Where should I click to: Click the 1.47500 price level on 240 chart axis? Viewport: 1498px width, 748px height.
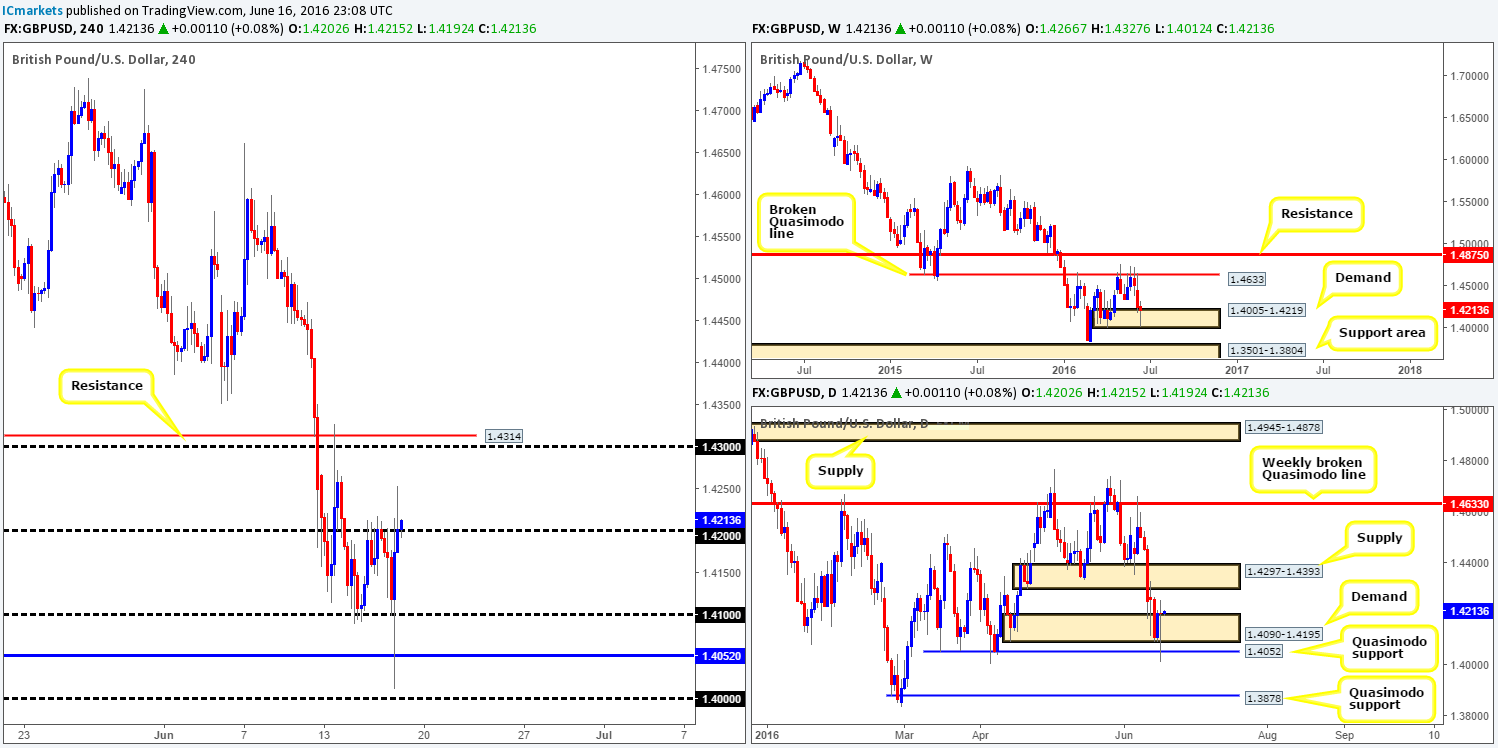(720, 69)
